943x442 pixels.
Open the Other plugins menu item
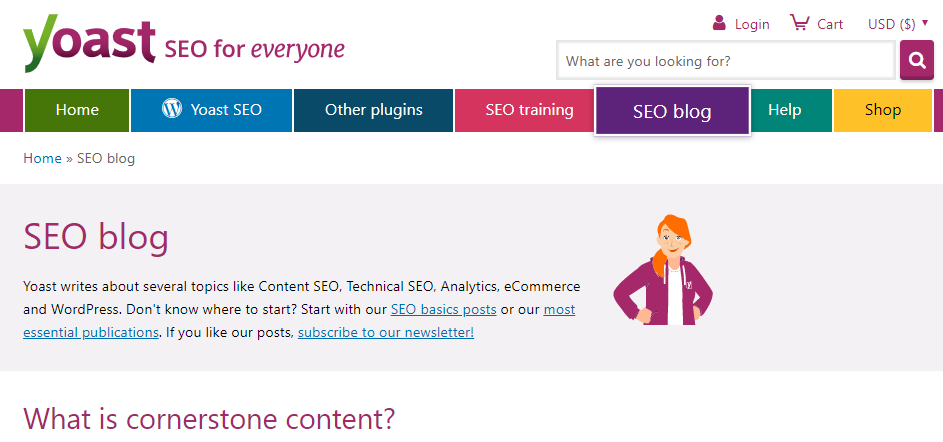pyautogui.click(x=373, y=110)
